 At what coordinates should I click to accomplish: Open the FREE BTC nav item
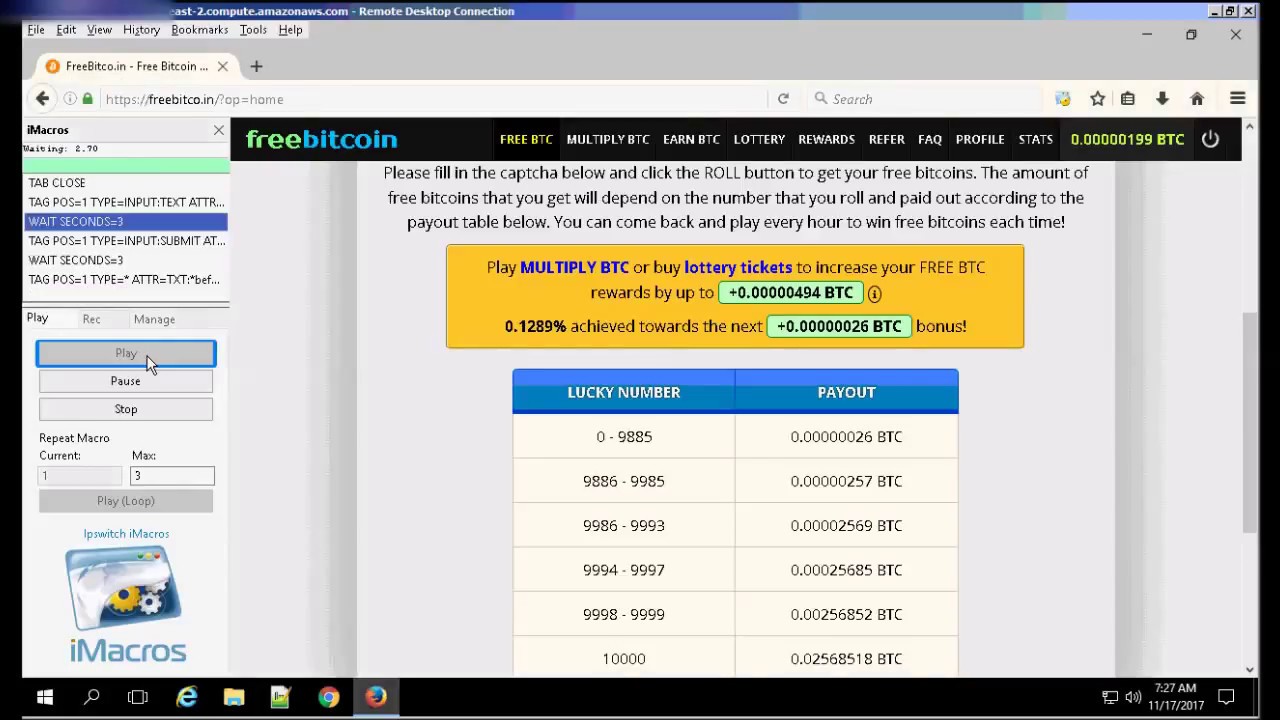click(x=526, y=139)
